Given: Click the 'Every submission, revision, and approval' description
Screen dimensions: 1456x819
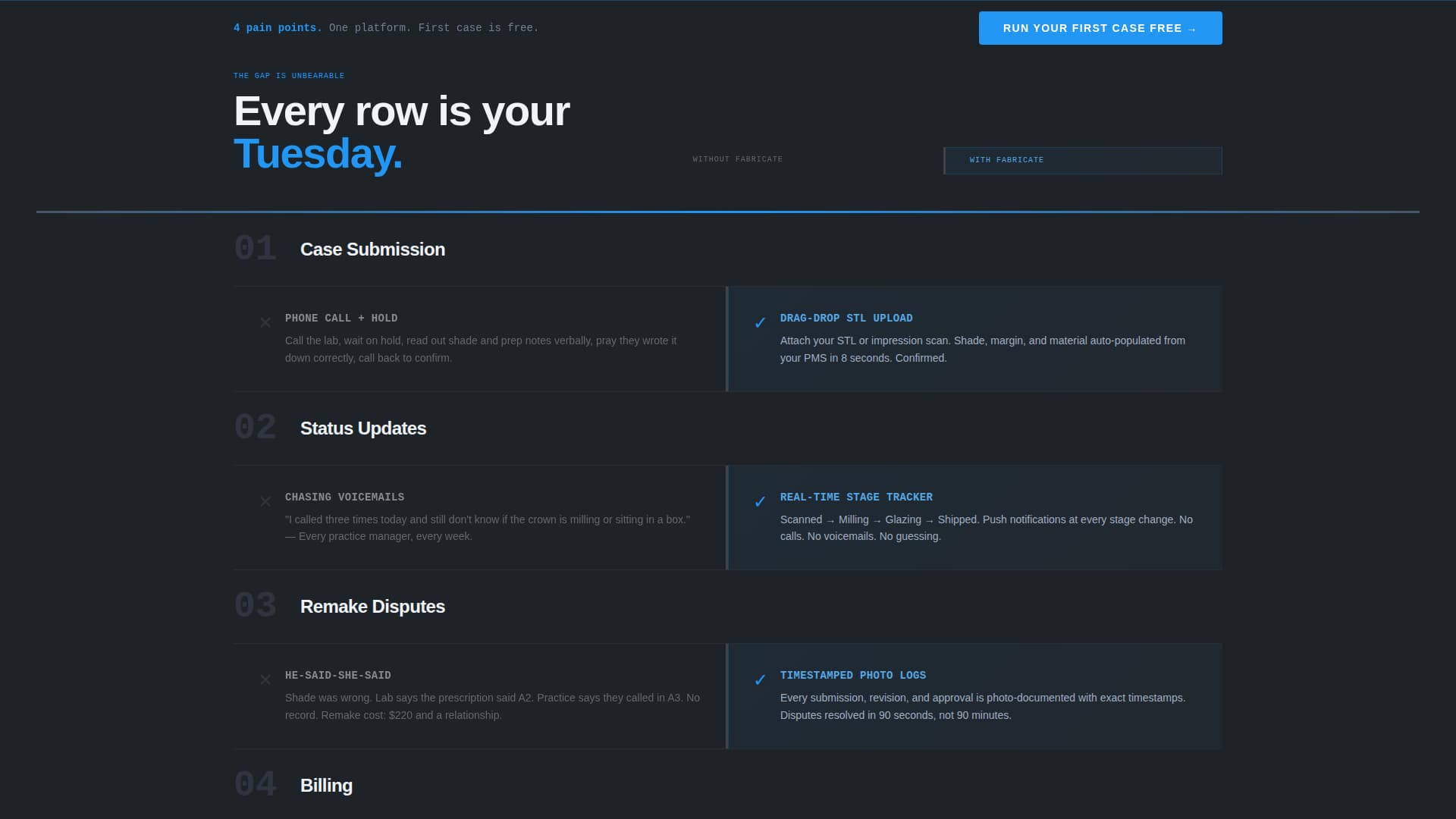Looking at the screenshot, I should (983, 707).
